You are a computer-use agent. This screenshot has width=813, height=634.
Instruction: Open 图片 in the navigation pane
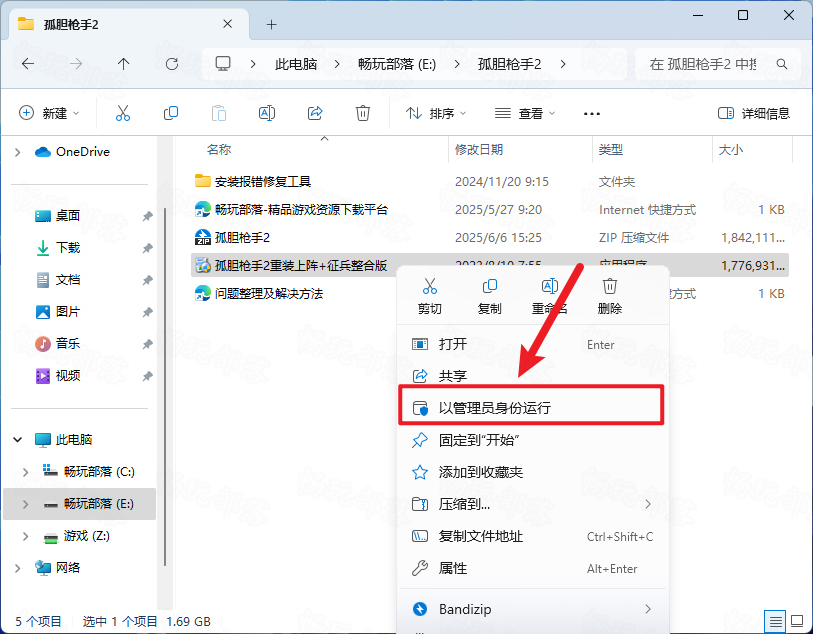point(67,312)
